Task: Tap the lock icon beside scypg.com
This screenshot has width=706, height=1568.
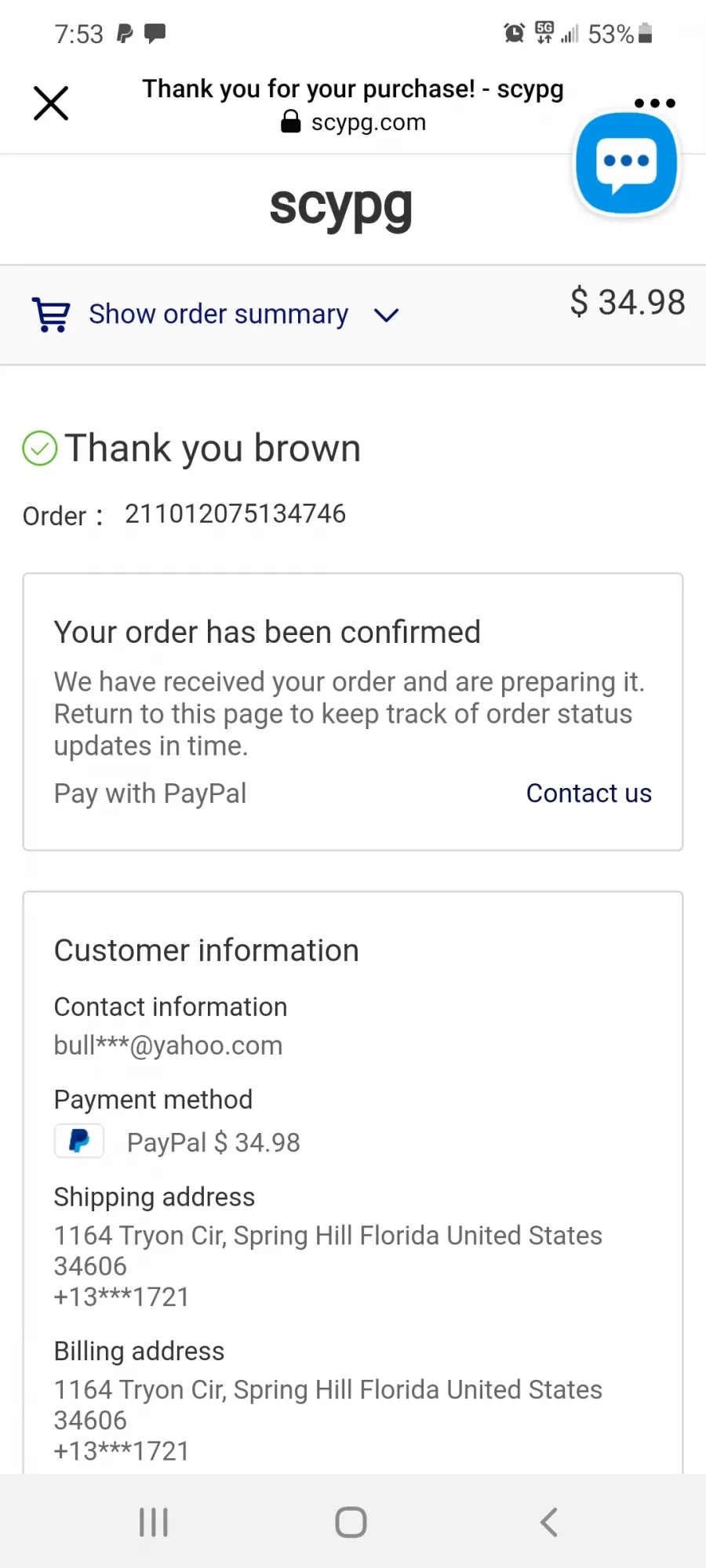Action: 291,122
